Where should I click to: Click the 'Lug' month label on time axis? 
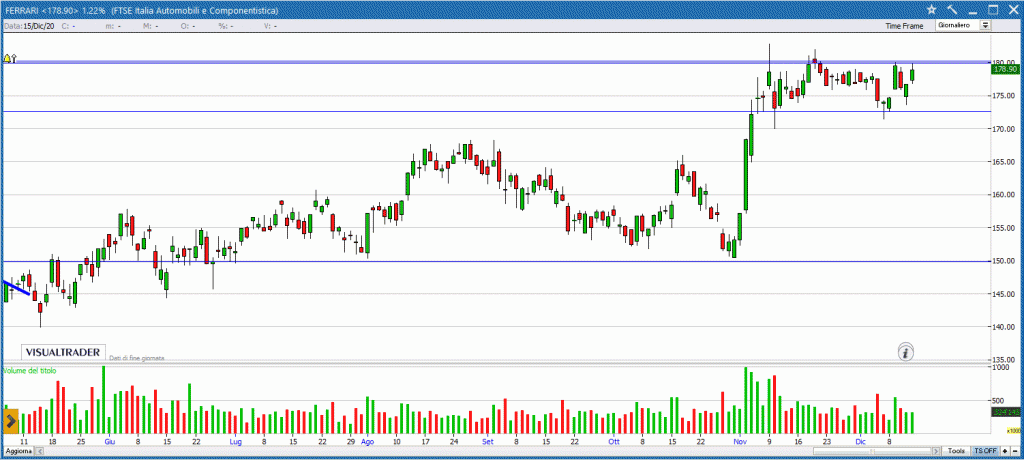click(x=236, y=442)
